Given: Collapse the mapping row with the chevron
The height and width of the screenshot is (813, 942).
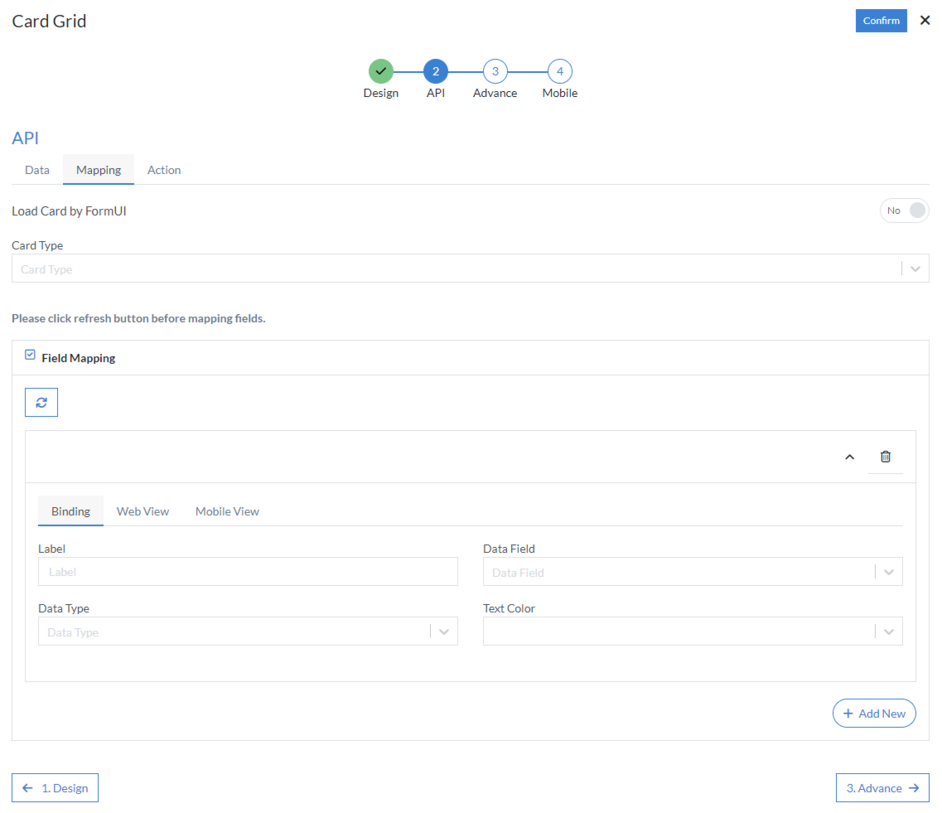Looking at the screenshot, I should pos(849,456).
